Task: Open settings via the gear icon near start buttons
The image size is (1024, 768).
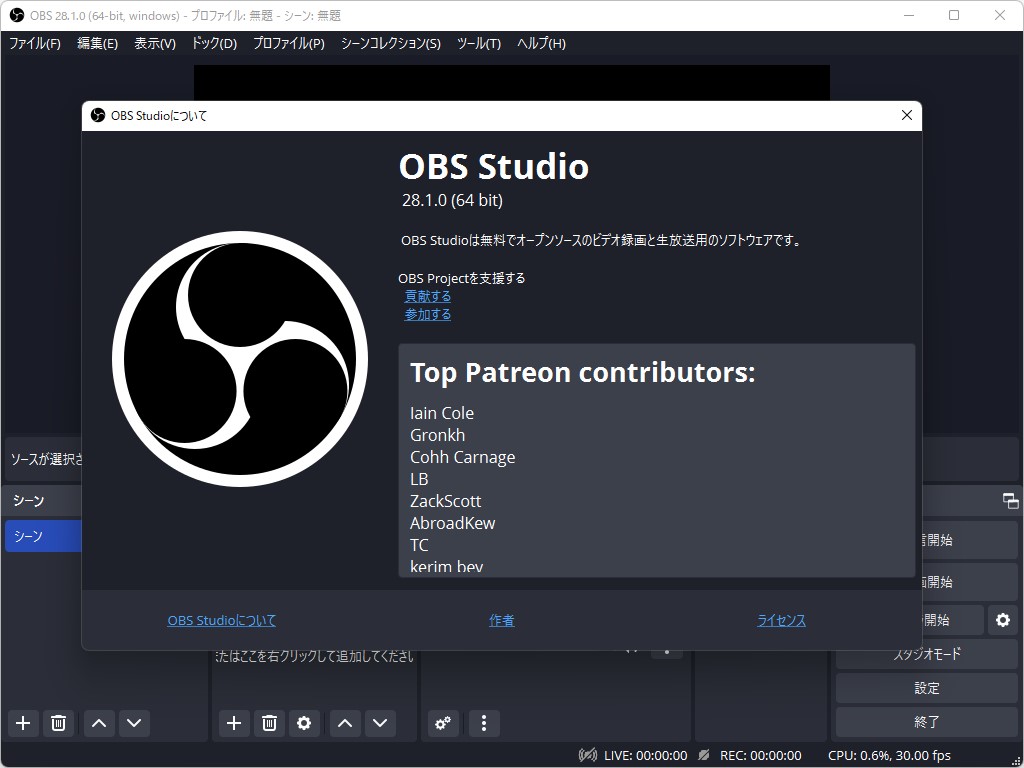Action: pyautogui.click(x=1002, y=620)
